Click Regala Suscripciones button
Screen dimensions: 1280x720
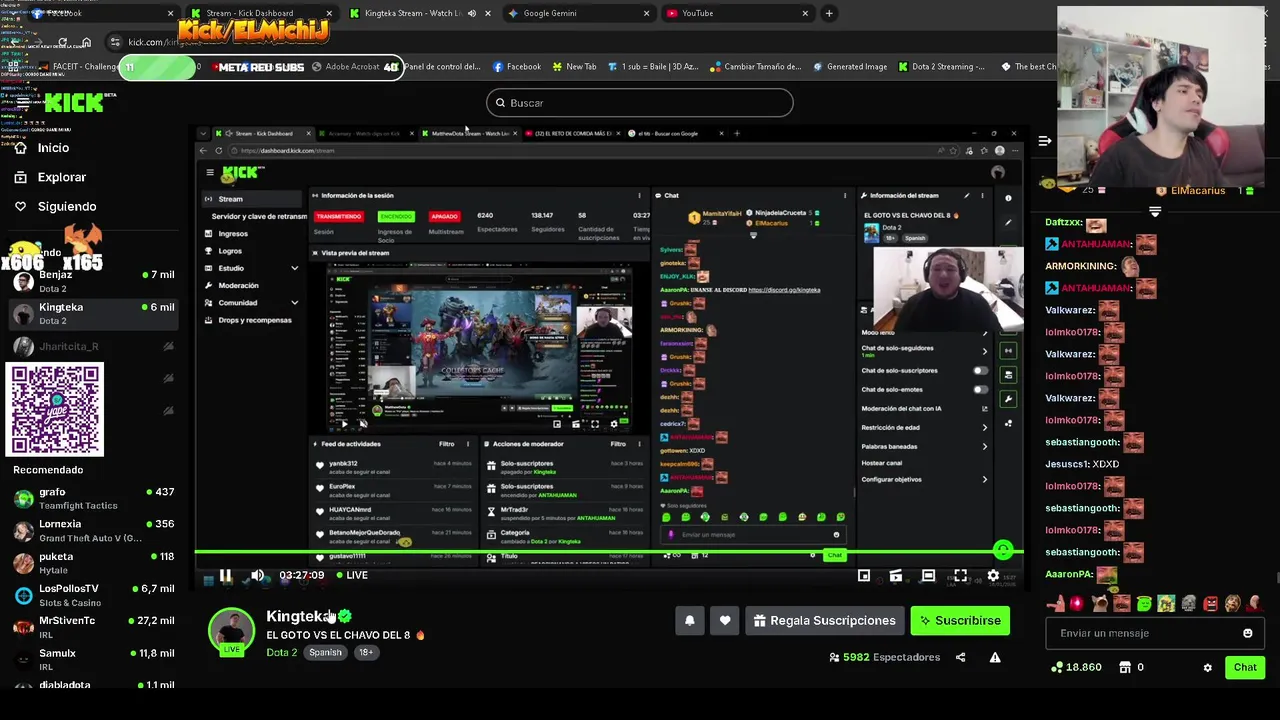(825, 620)
